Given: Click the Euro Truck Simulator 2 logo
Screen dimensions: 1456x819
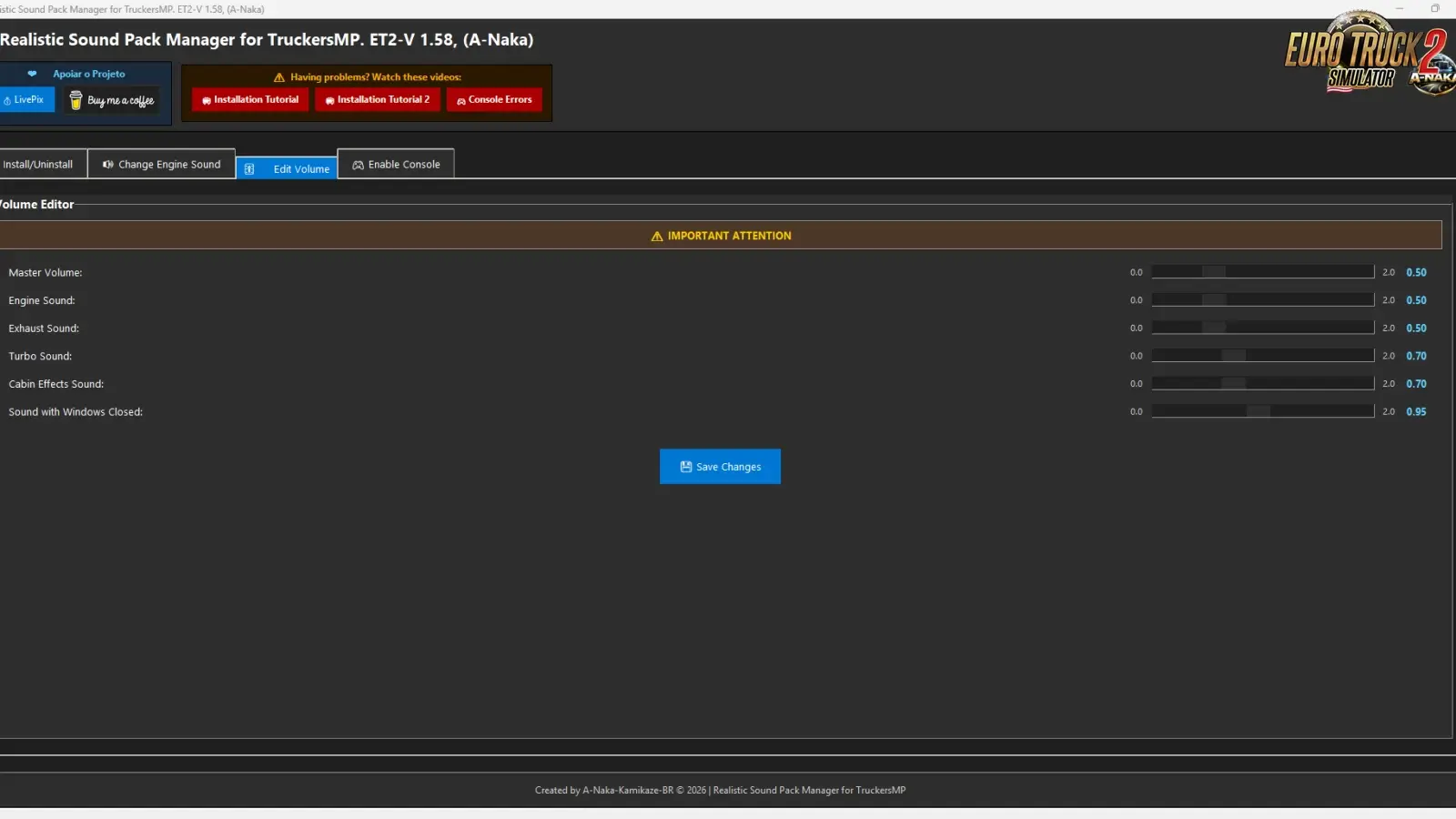Looking at the screenshot, I should click(x=1365, y=55).
